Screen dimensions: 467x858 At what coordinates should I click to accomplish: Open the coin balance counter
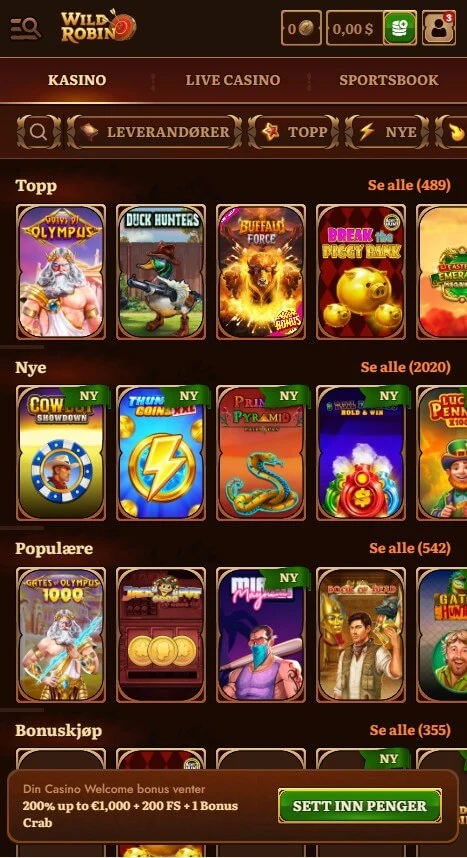(x=301, y=28)
